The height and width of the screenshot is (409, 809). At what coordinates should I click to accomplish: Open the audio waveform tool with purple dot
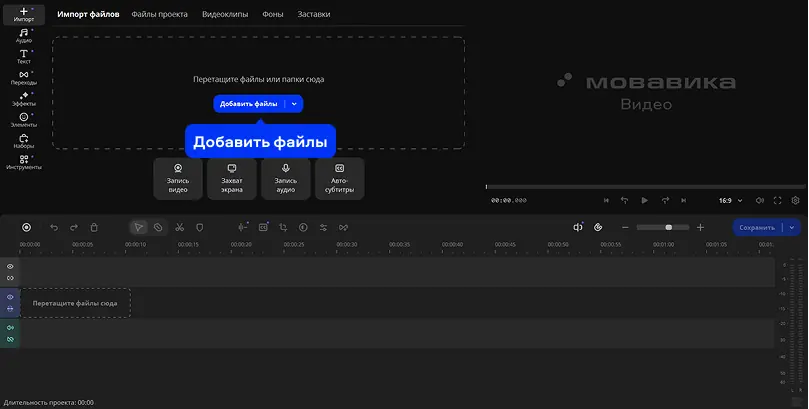pos(243,227)
